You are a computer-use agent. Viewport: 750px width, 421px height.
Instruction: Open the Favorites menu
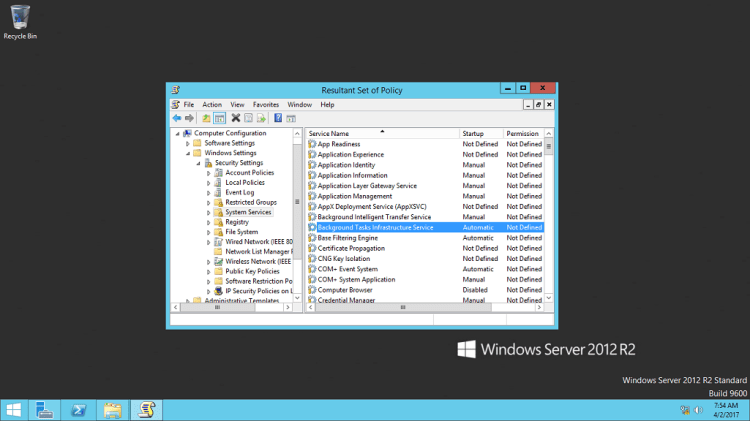tap(266, 104)
